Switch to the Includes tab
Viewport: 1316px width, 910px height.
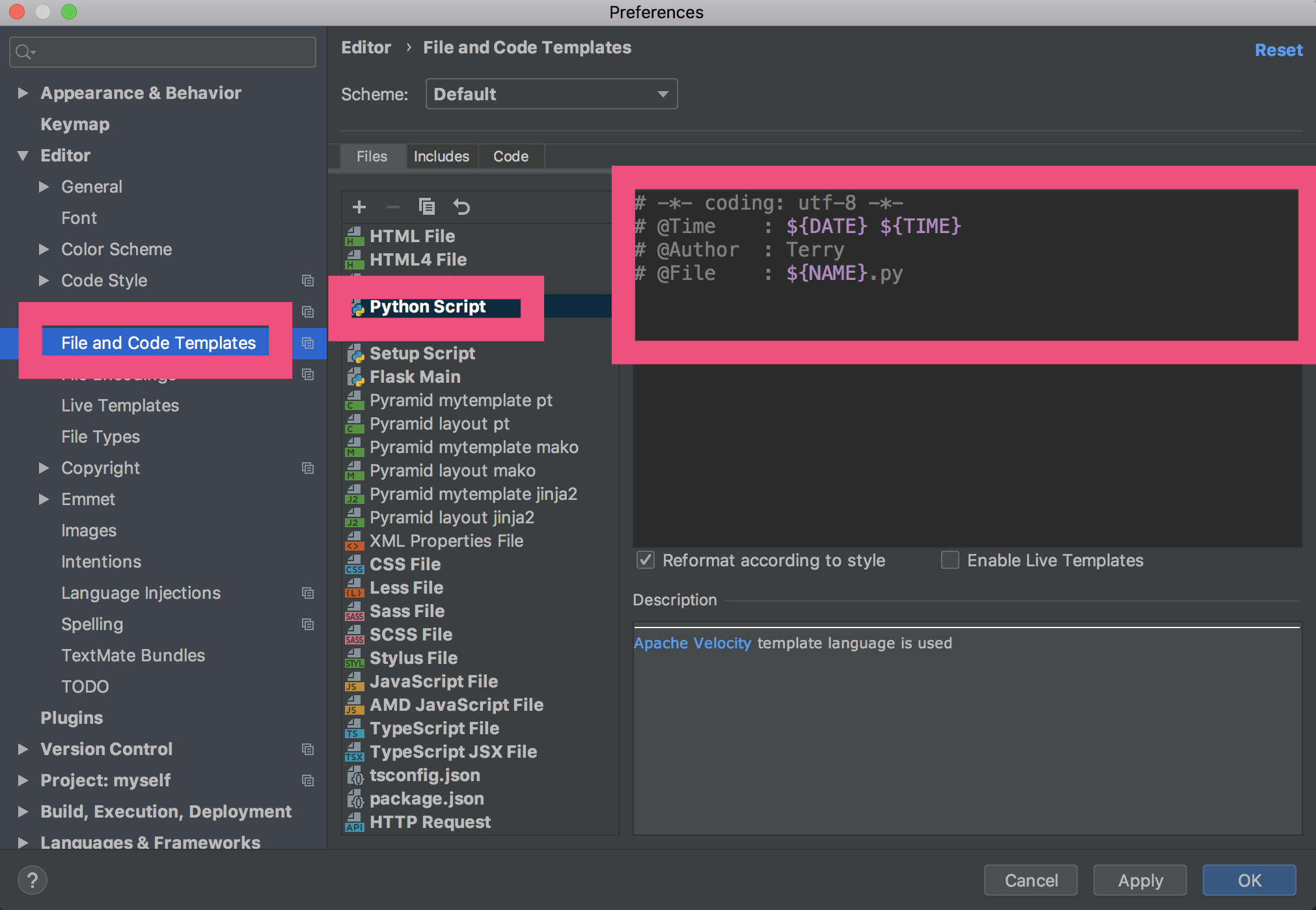441,156
